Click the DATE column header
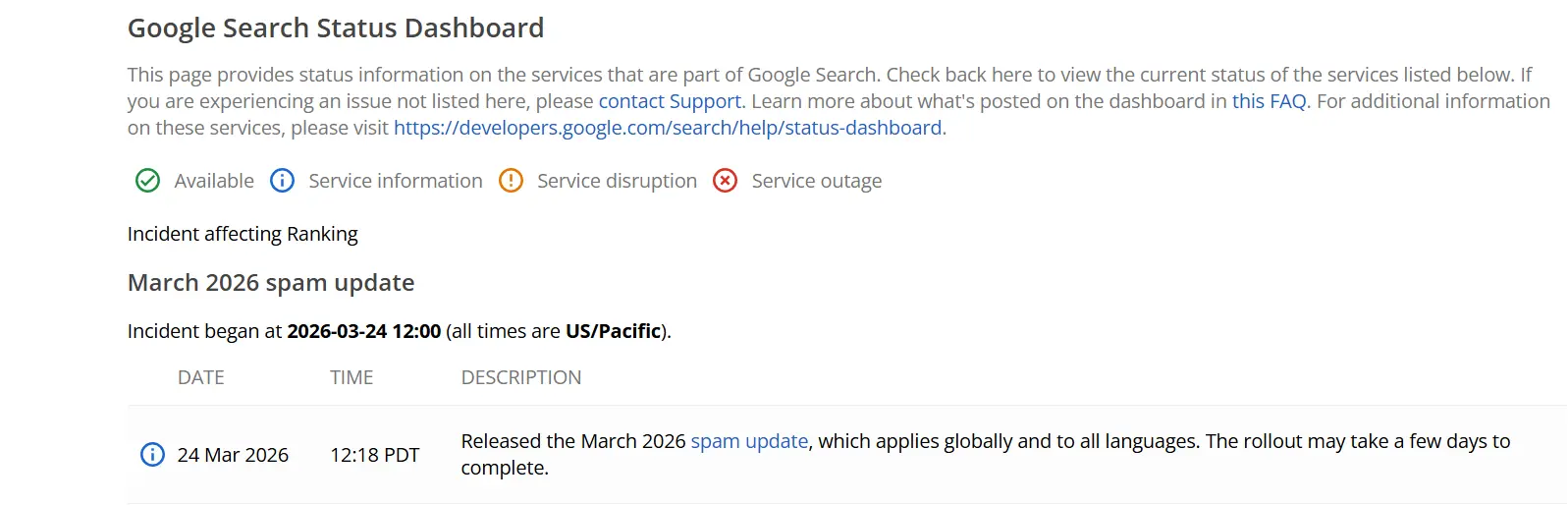This screenshot has width=1568, height=505. pyautogui.click(x=201, y=377)
